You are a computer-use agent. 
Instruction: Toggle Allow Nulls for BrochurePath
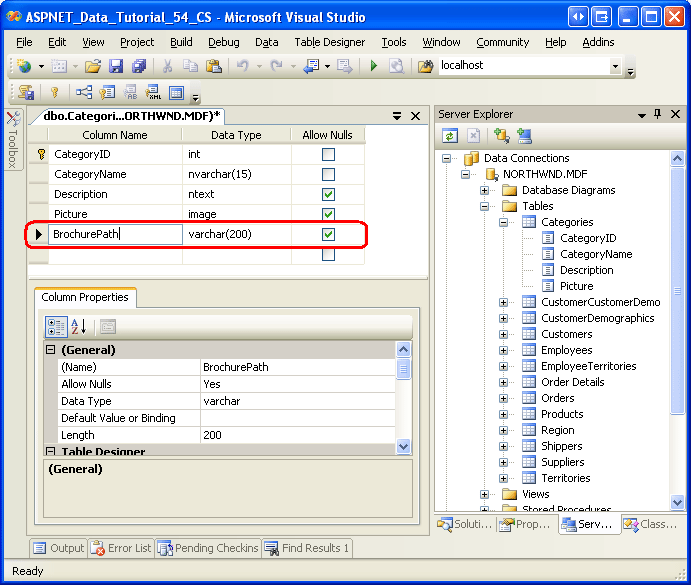(328, 234)
